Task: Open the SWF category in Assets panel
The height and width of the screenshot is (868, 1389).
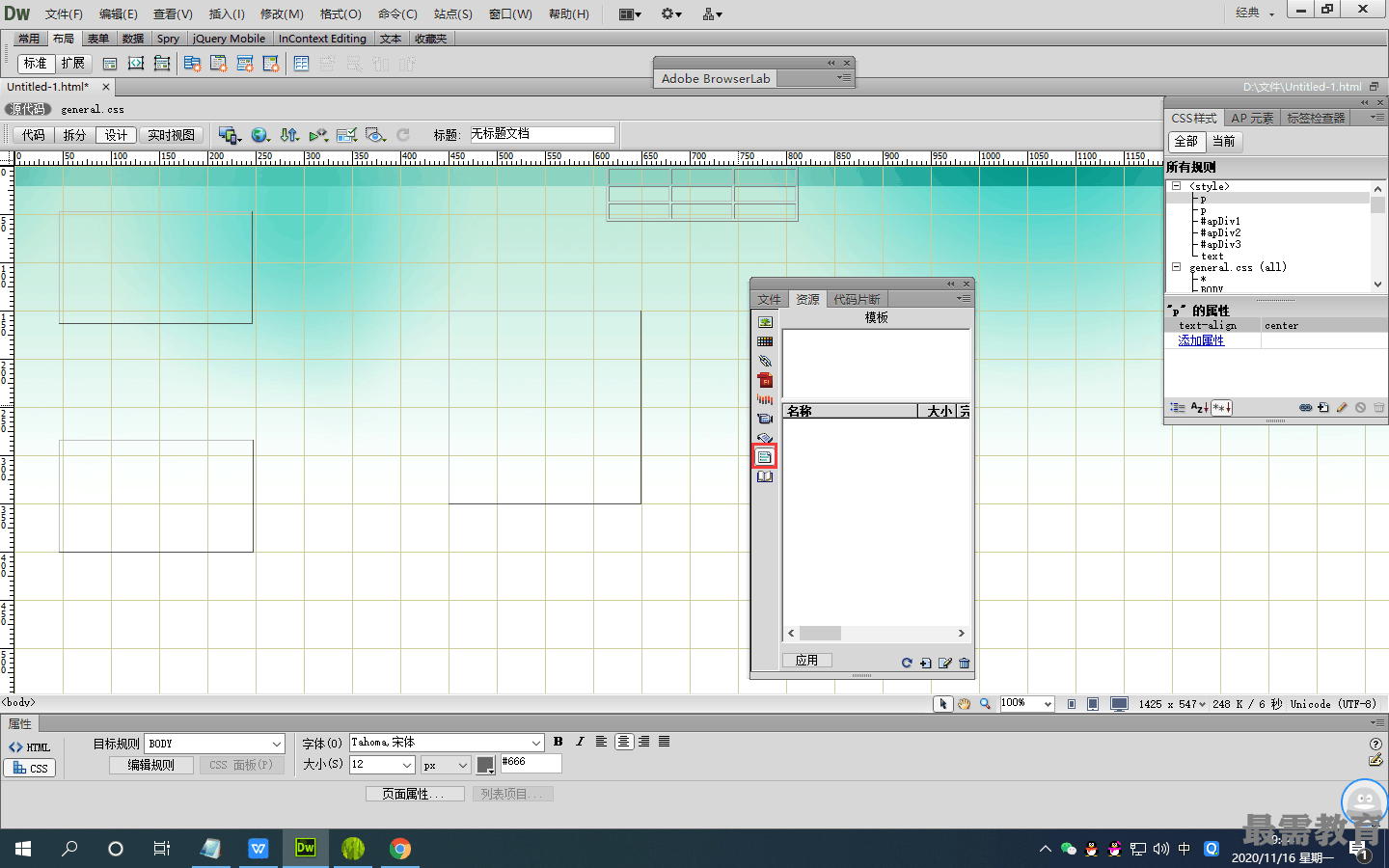Action: click(x=765, y=380)
